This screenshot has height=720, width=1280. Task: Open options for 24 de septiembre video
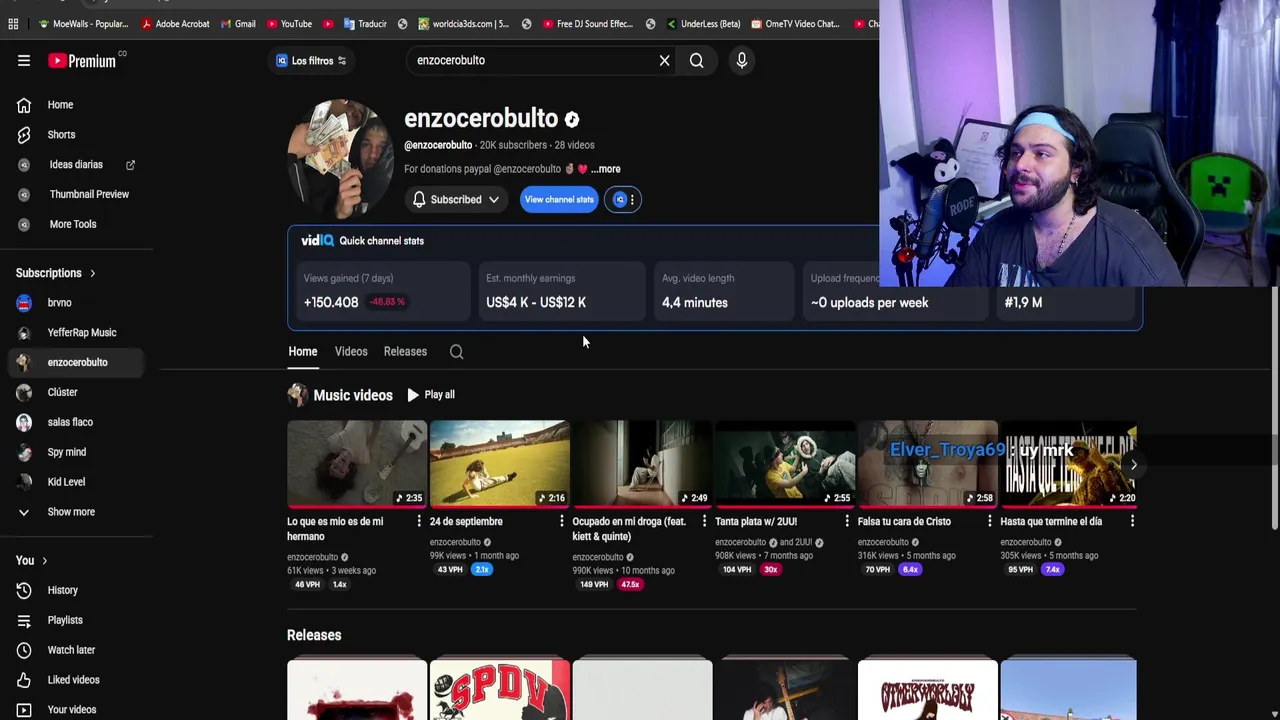561,521
